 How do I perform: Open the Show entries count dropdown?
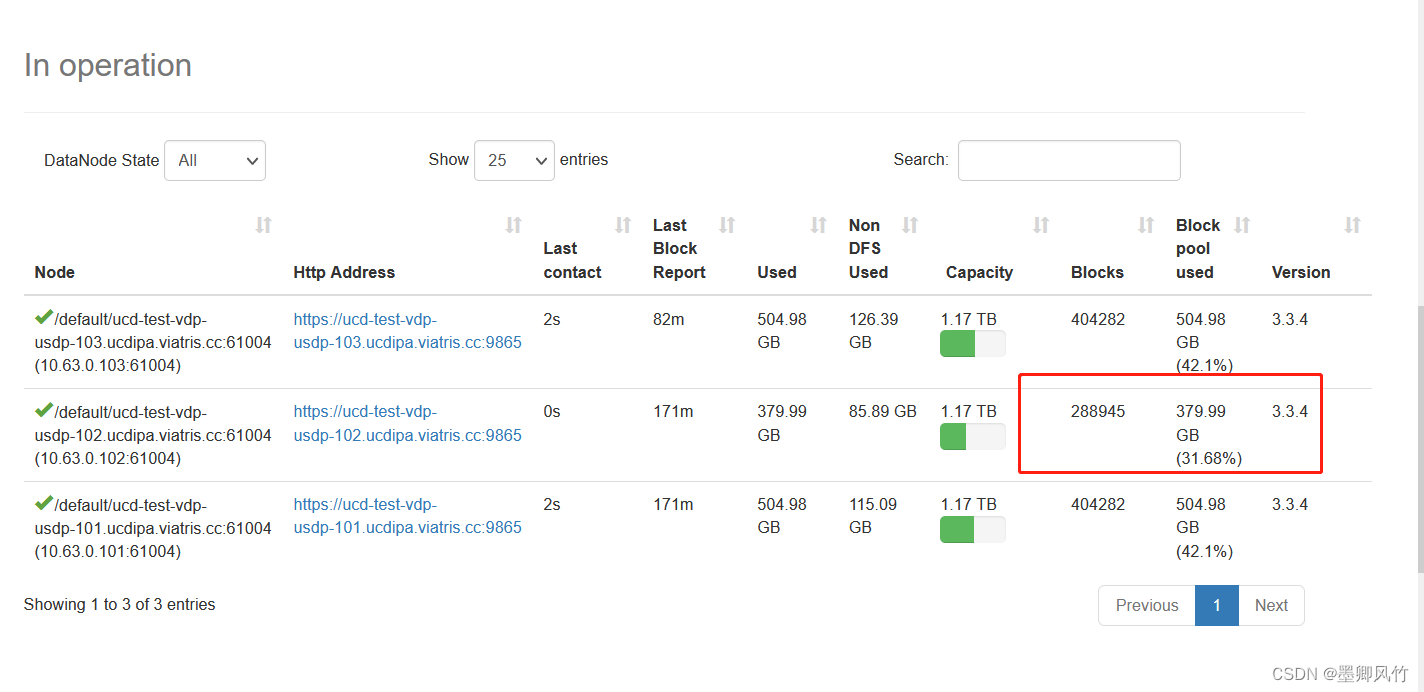click(x=514, y=160)
